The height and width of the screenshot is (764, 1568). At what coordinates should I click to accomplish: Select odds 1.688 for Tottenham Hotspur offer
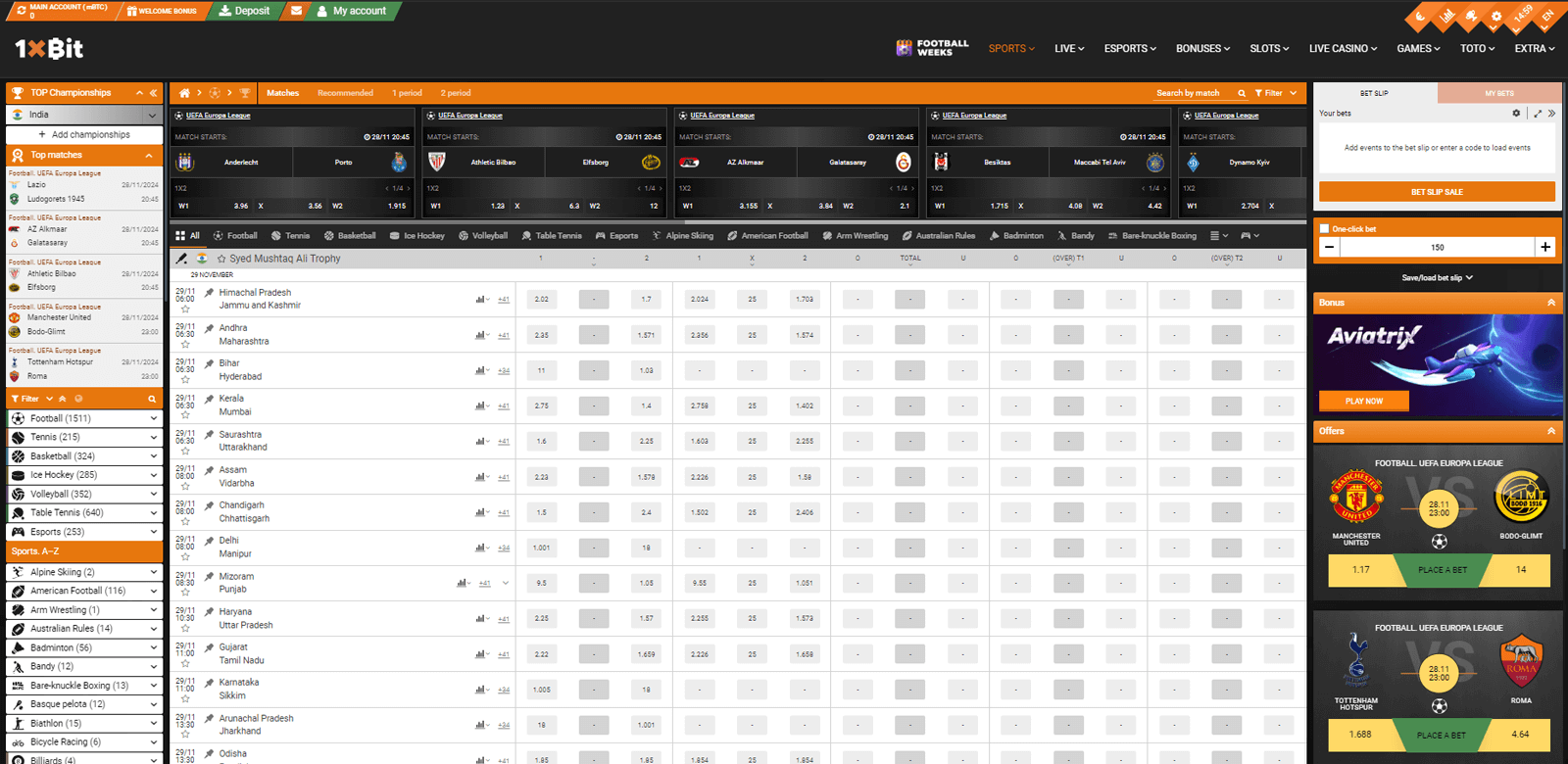1360,735
